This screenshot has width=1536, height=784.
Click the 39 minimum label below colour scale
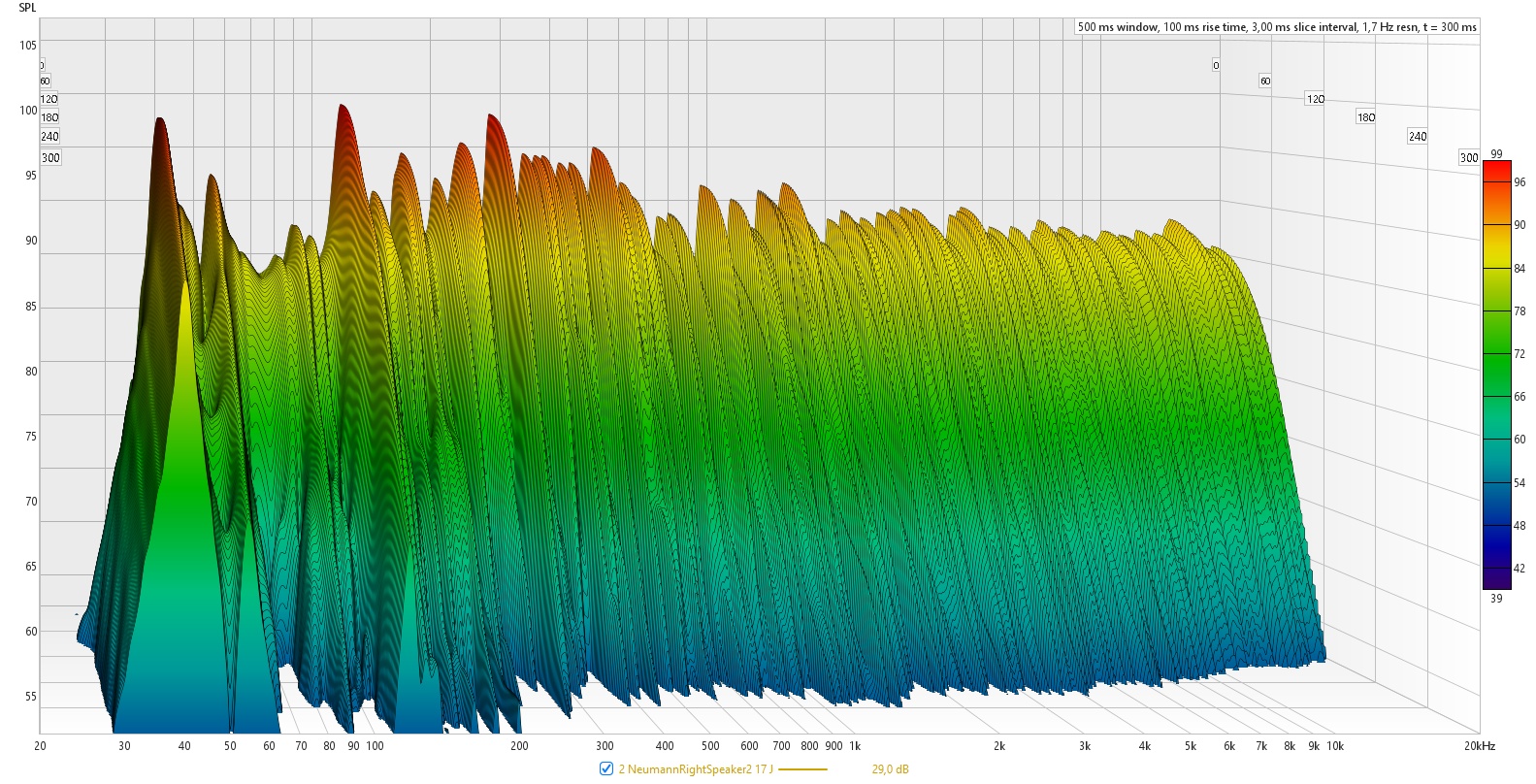point(1496,599)
